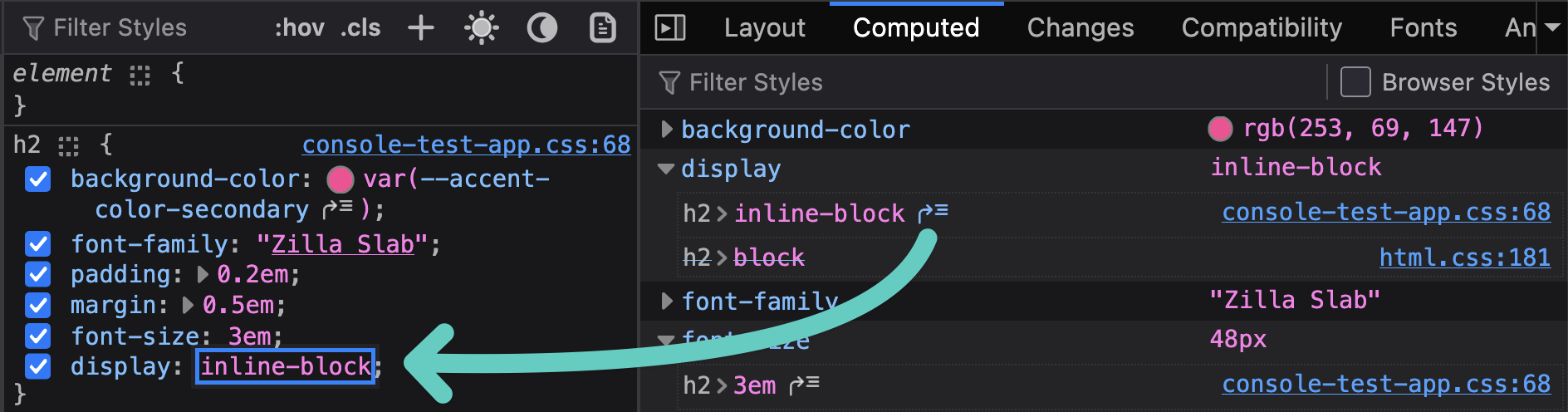This screenshot has height=412, width=1568.
Task: Disable the padding declaration checkbox
Action: click(38, 275)
